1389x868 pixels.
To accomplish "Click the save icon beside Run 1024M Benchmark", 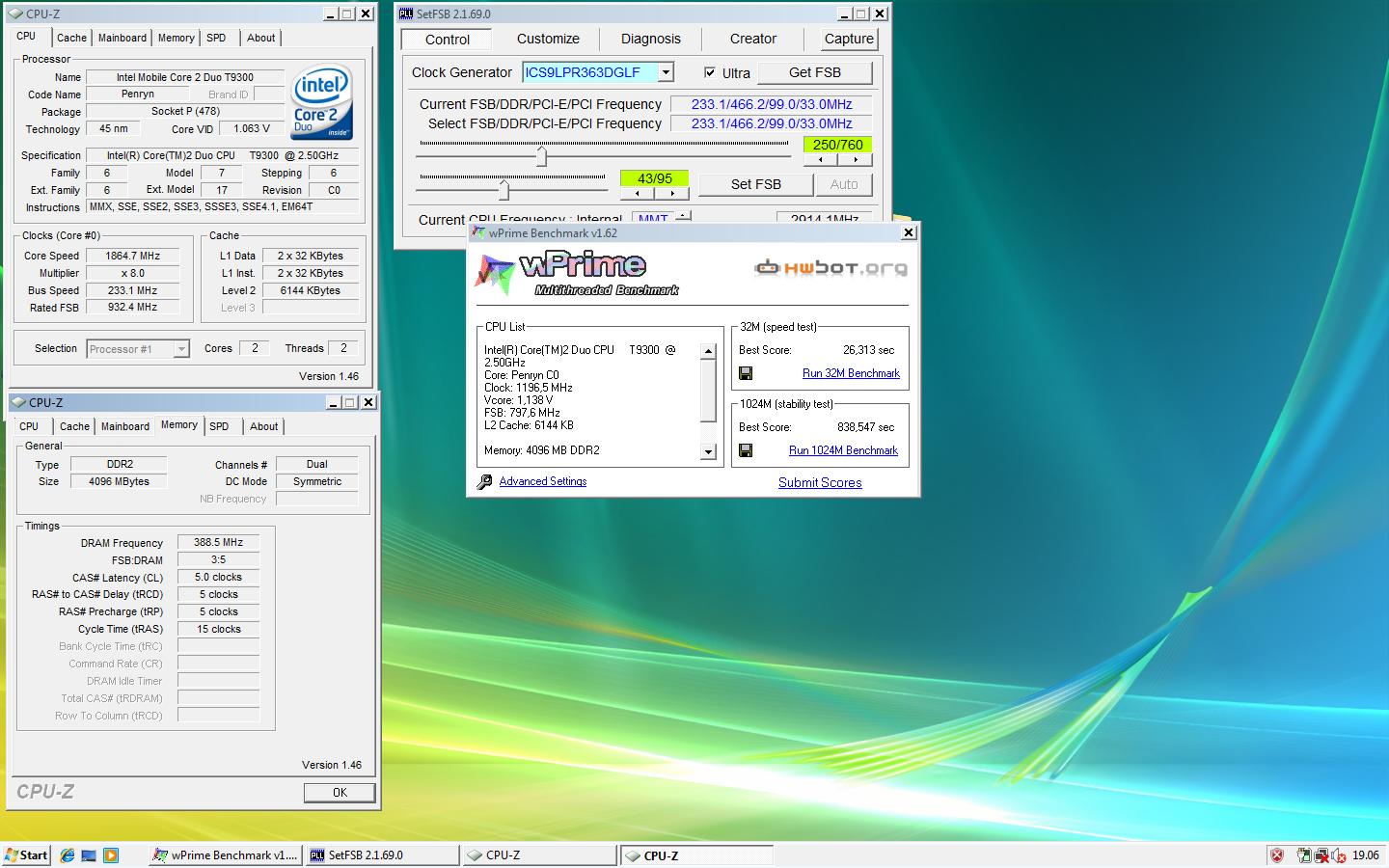I will tap(746, 450).
